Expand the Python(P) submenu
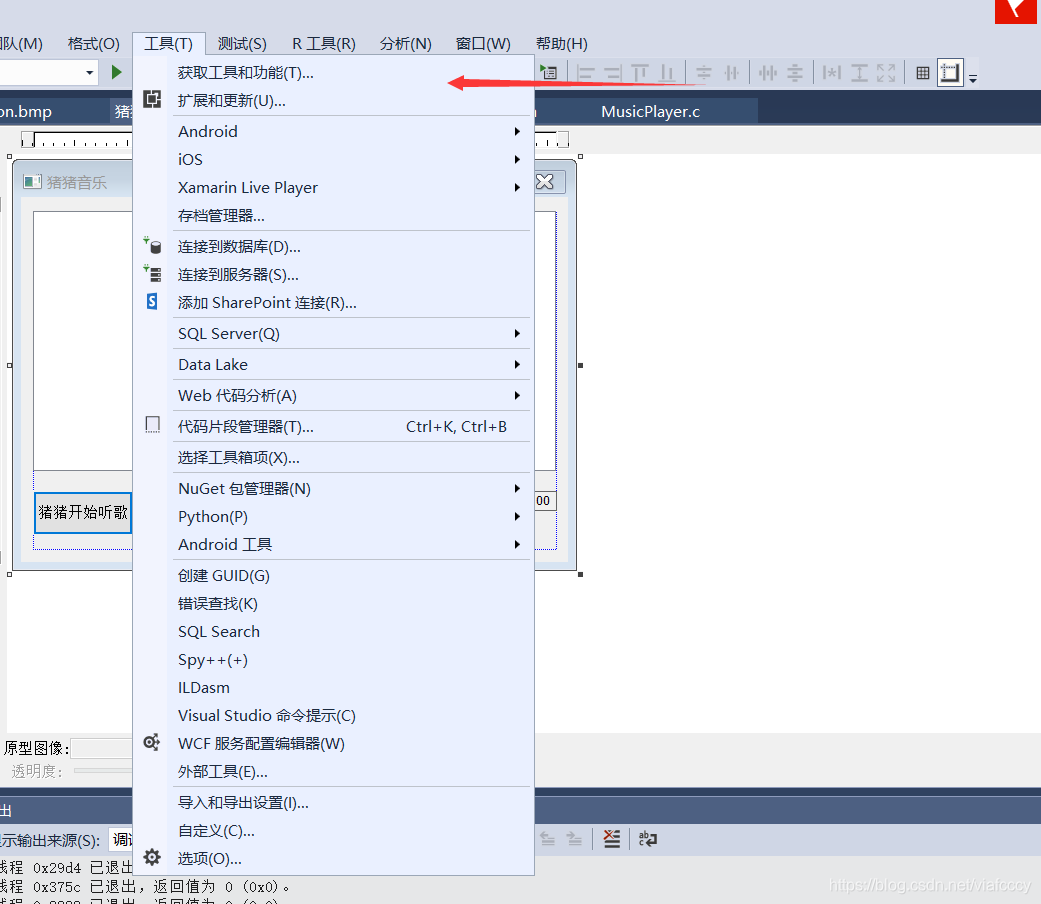 tap(517, 516)
